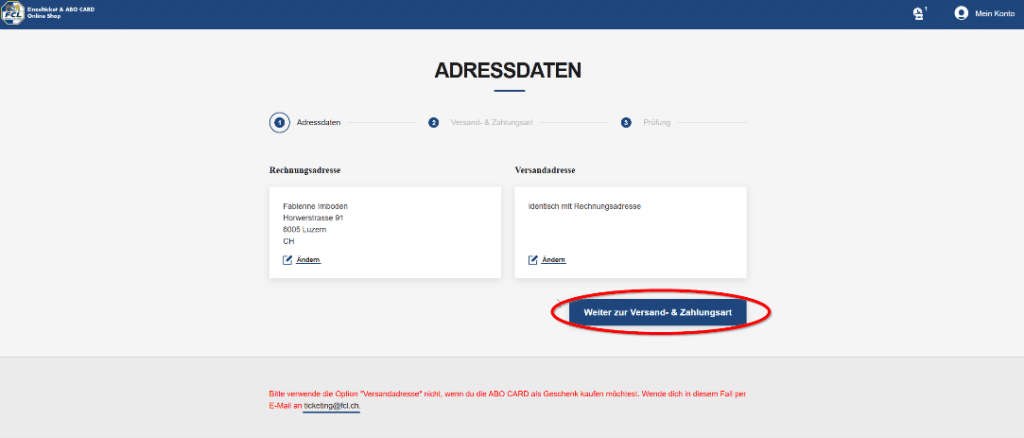Open the ticketing@fcl.ch email link
The image size is (1024, 438).
pyautogui.click(x=331, y=406)
